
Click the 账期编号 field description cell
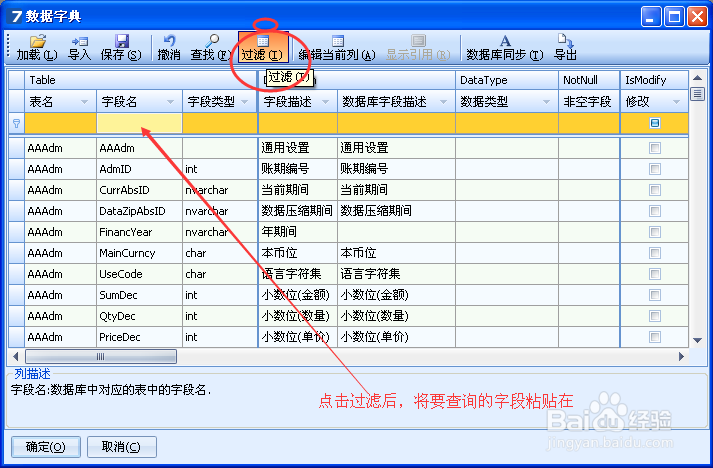tap(298, 169)
